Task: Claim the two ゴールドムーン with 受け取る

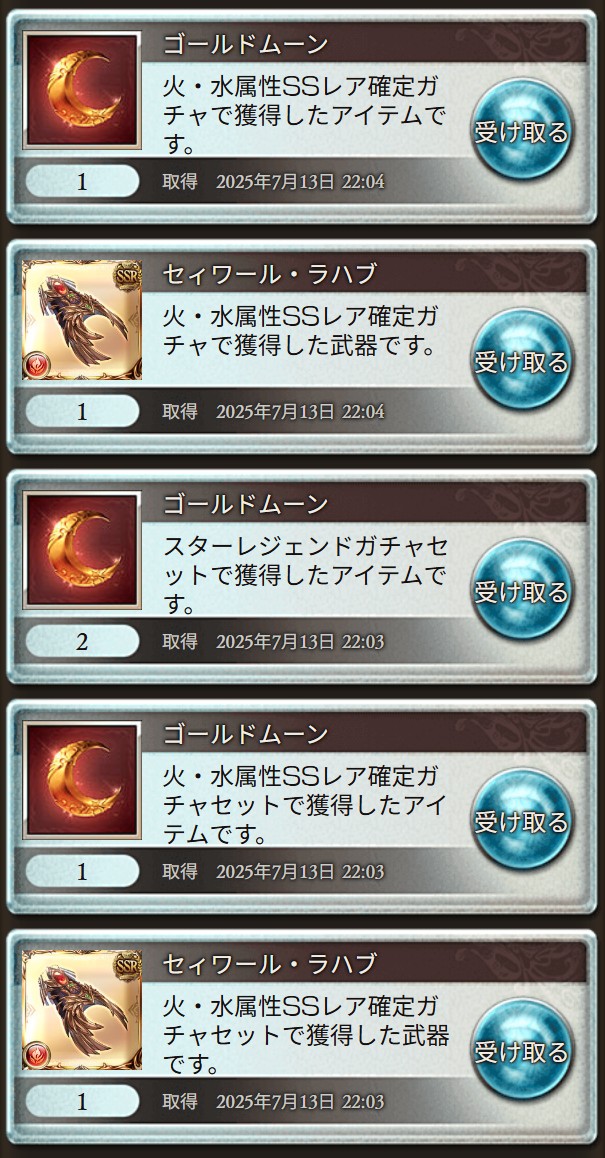Action: pyautogui.click(x=522, y=590)
